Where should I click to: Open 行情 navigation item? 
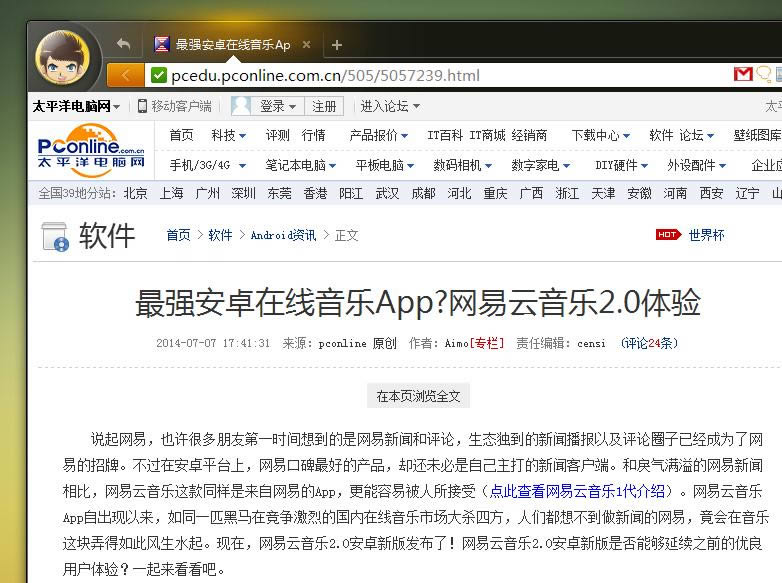(x=313, y=135)
